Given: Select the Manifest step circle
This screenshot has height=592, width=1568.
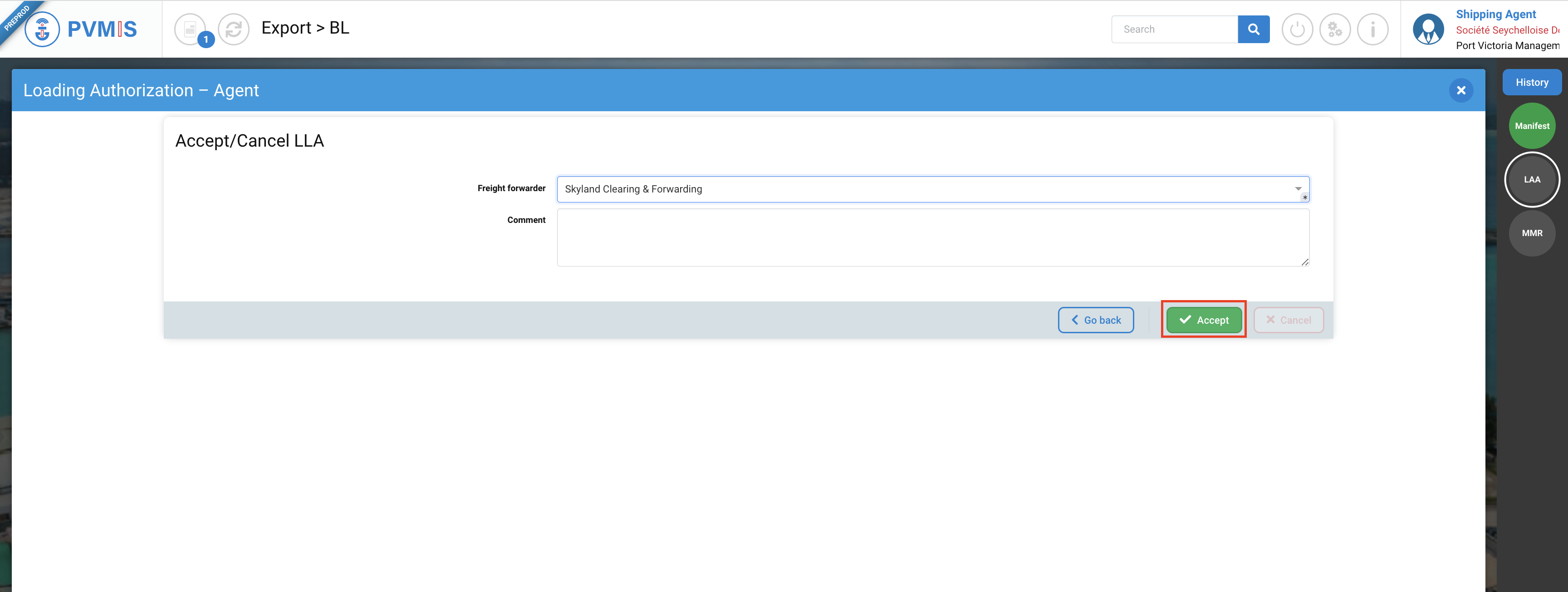Looking at the screenshot, I should pos(1532,126).
